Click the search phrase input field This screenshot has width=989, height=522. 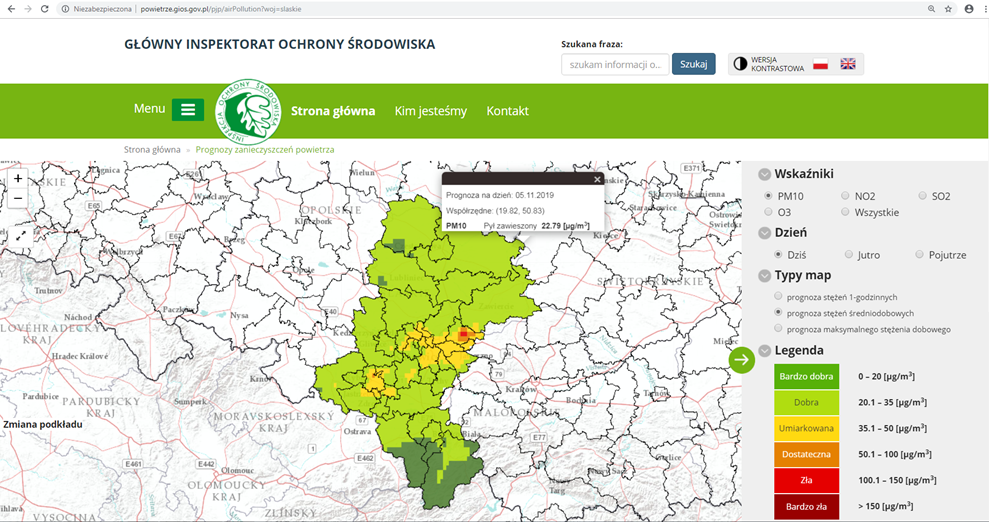[614, 64]
